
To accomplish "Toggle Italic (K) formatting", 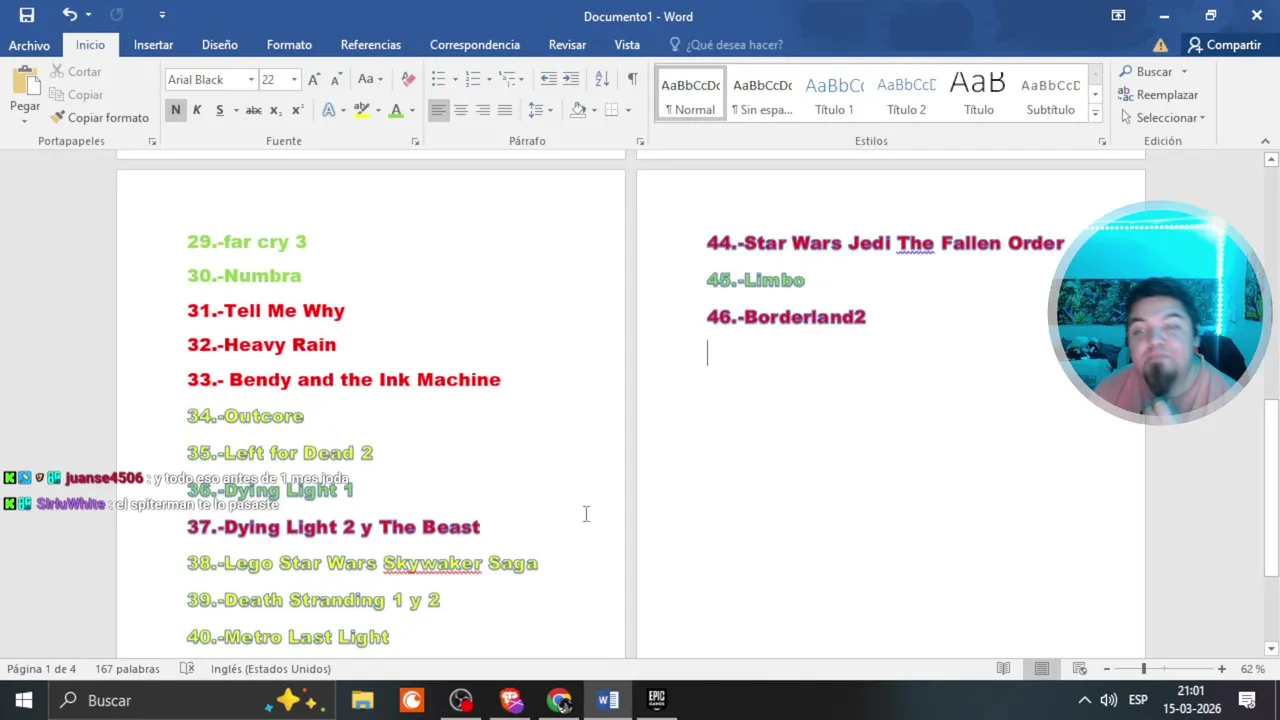I will tap(197, 110).
